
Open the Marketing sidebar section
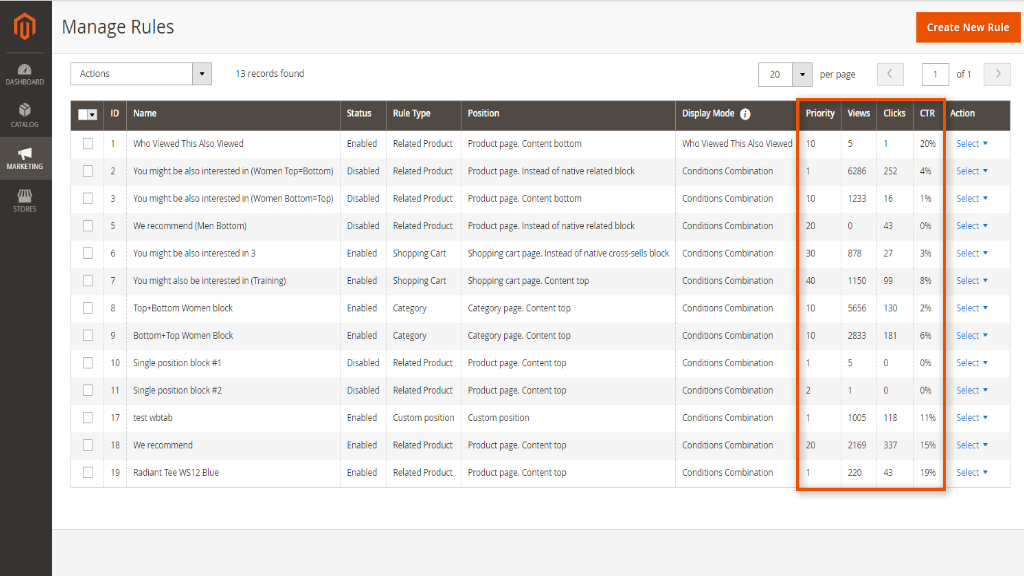coord(25,157)
